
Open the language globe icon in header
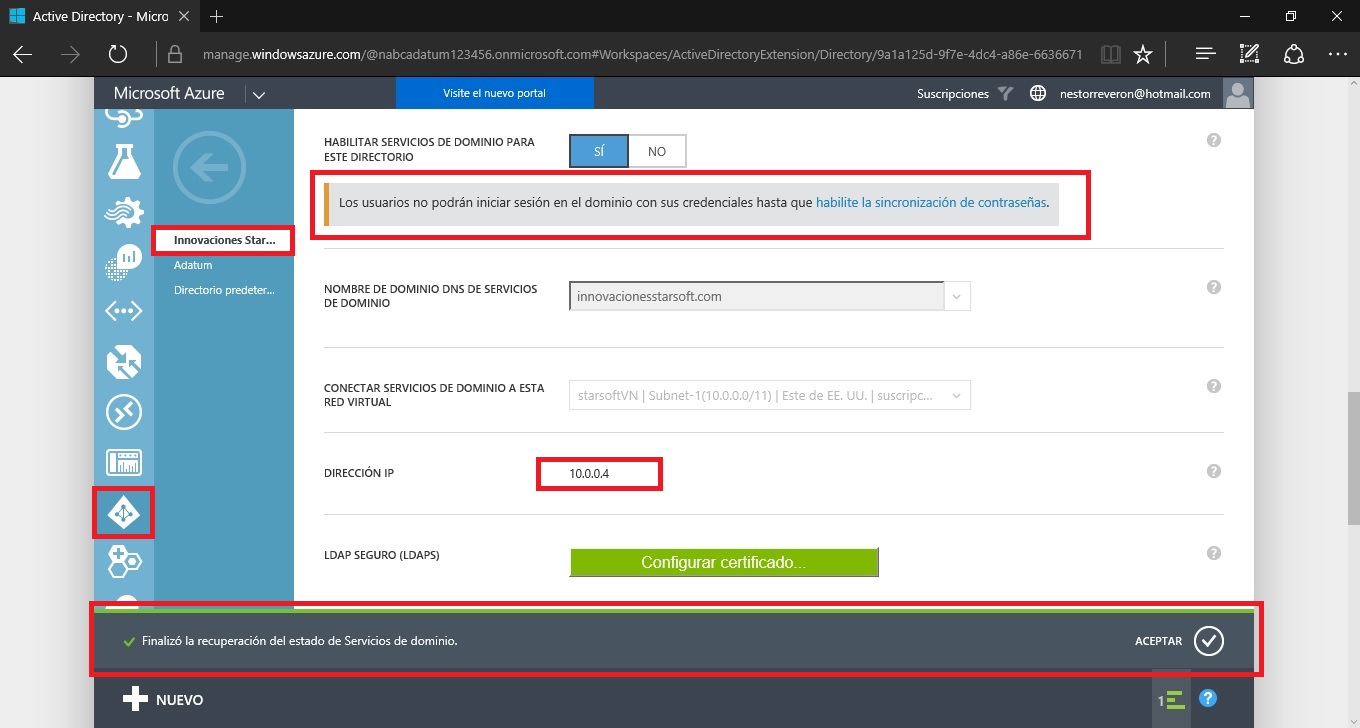[1038, 94]
